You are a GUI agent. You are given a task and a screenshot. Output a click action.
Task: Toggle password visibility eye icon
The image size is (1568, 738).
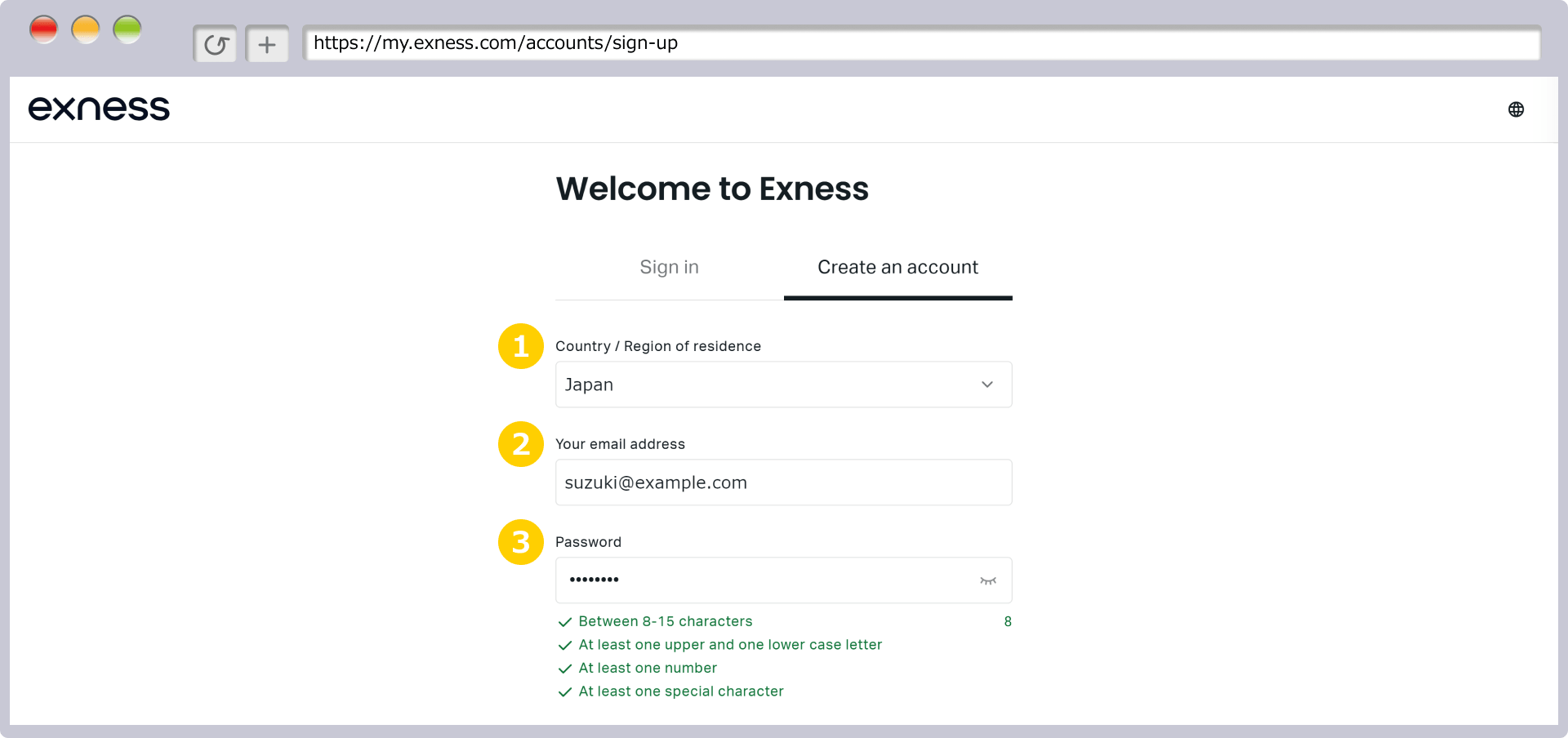click(x=988, y=580)
